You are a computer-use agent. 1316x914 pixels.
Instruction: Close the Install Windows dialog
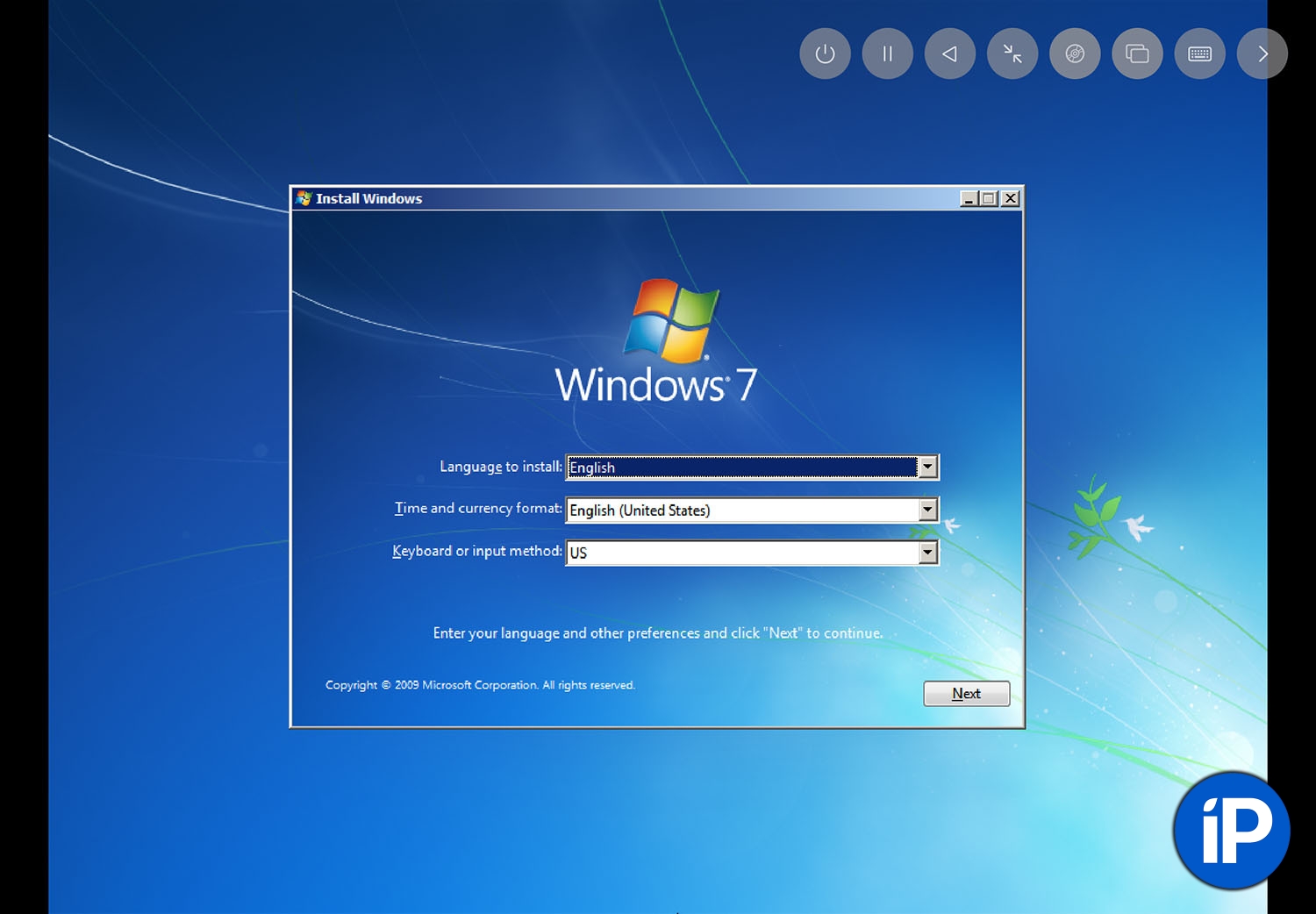click(1011, 198)
